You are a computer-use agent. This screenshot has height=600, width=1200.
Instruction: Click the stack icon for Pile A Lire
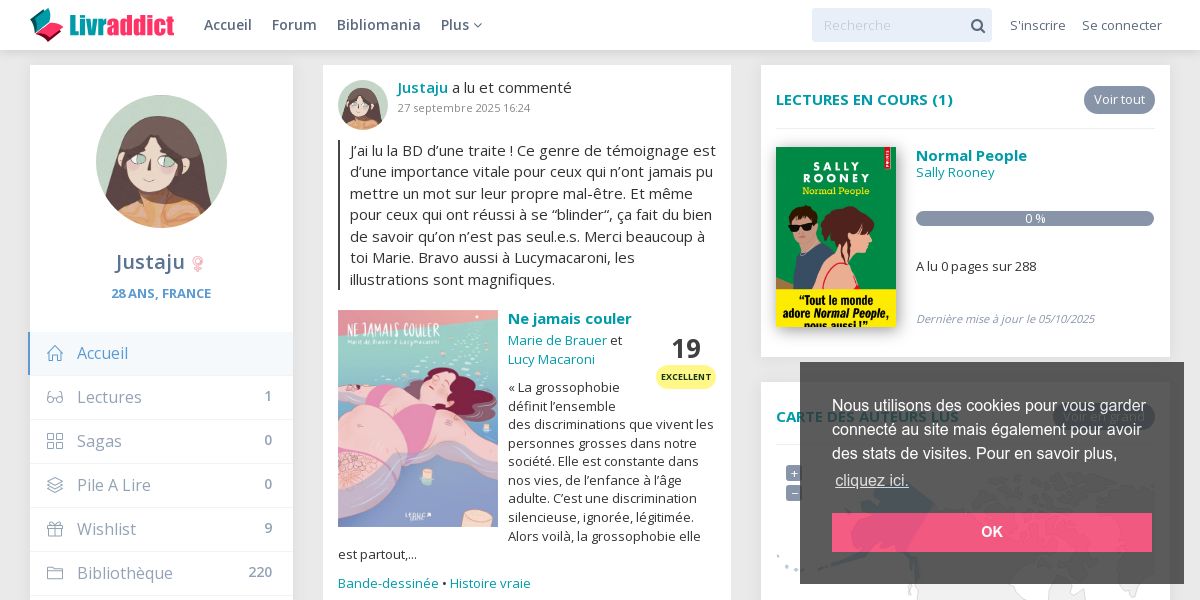tap(55, 485)
